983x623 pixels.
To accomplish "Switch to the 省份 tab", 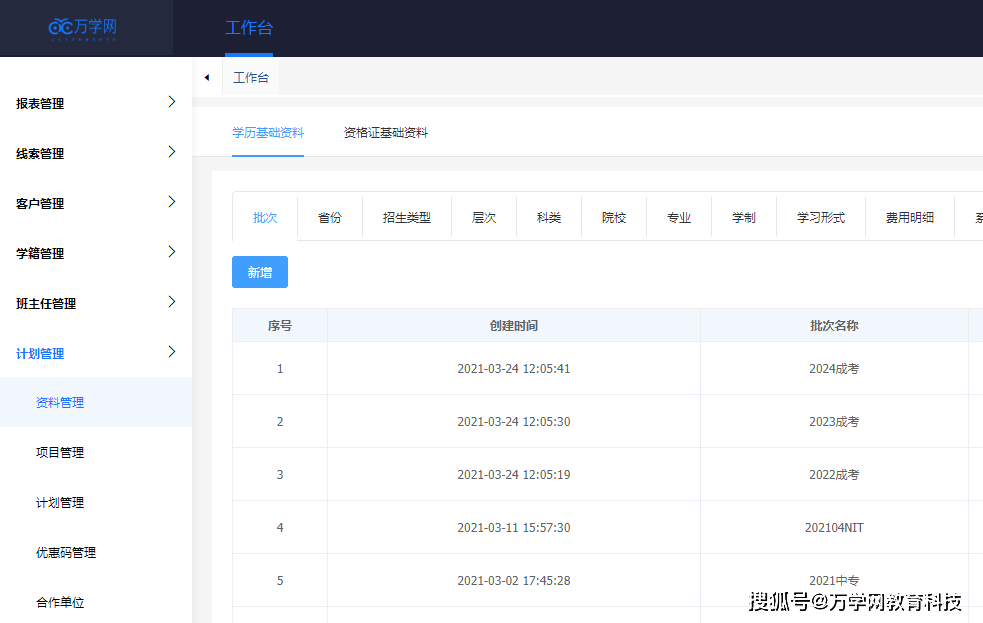I will coord(330,218).
